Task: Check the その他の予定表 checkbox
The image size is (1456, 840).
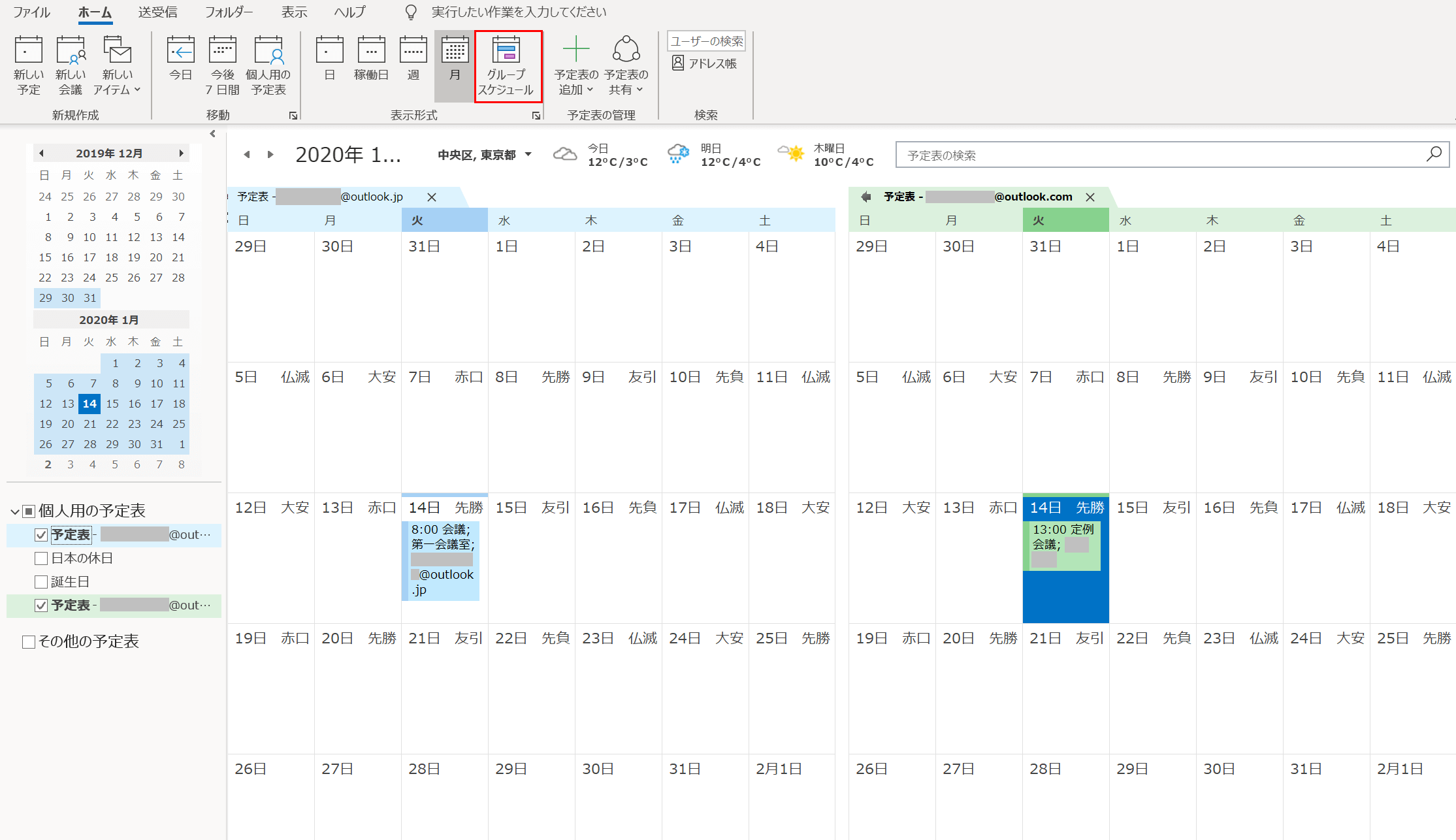Action: (29, 642)
